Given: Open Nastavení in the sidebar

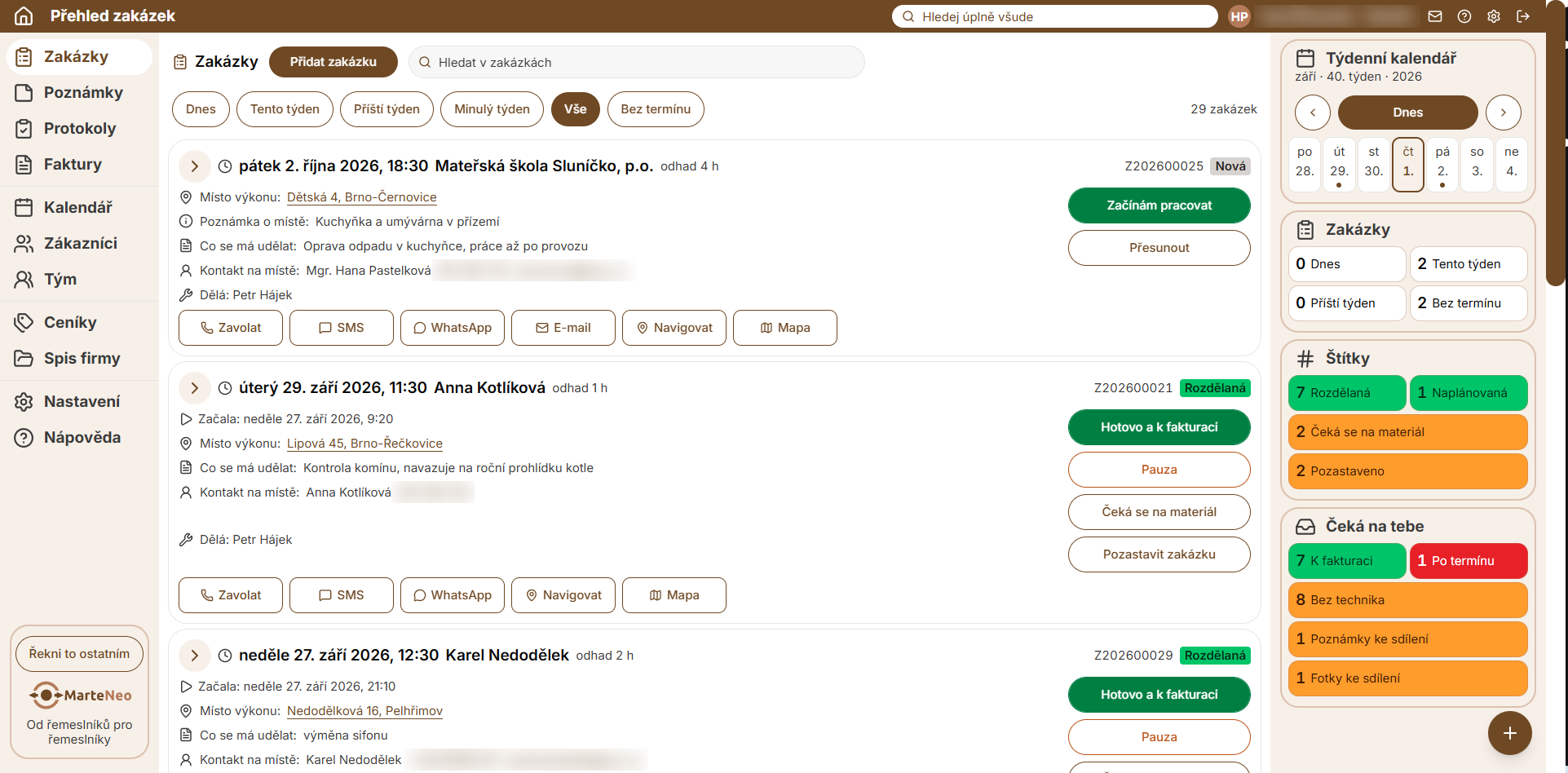Looking at the screenshot, I should 79,401.
